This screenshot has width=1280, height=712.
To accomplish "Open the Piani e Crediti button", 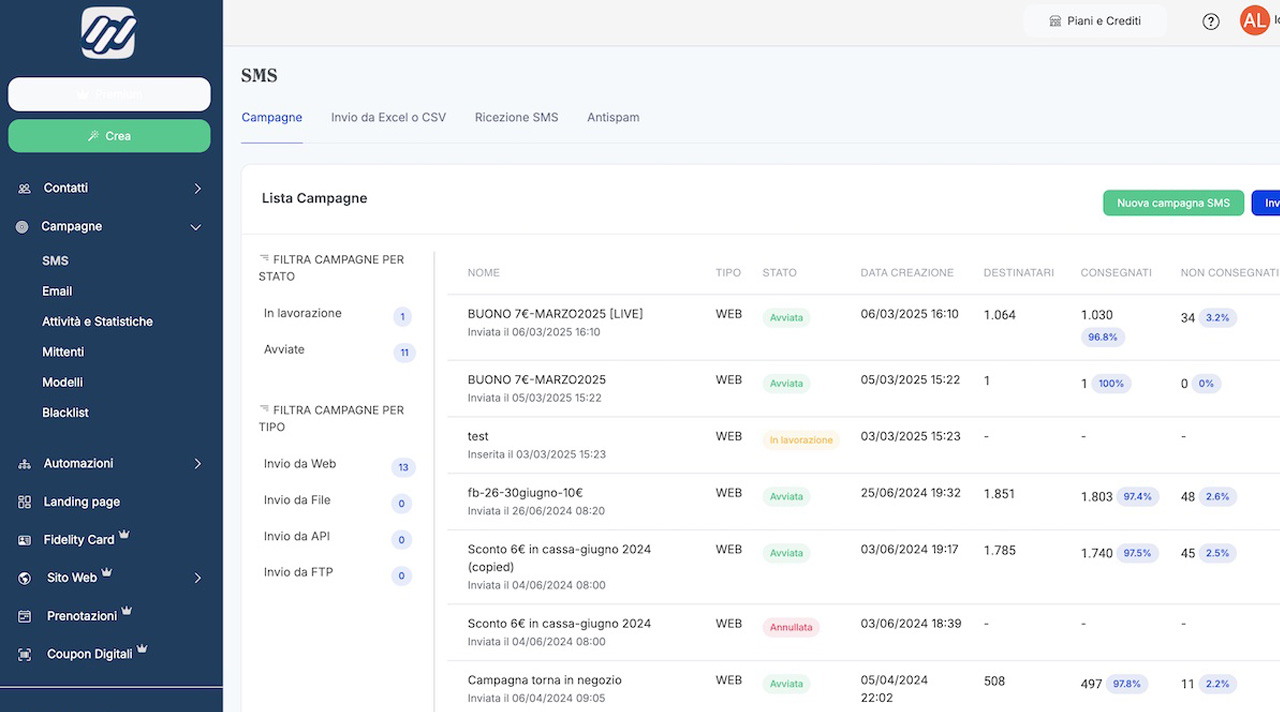I will coord(1095,21).
